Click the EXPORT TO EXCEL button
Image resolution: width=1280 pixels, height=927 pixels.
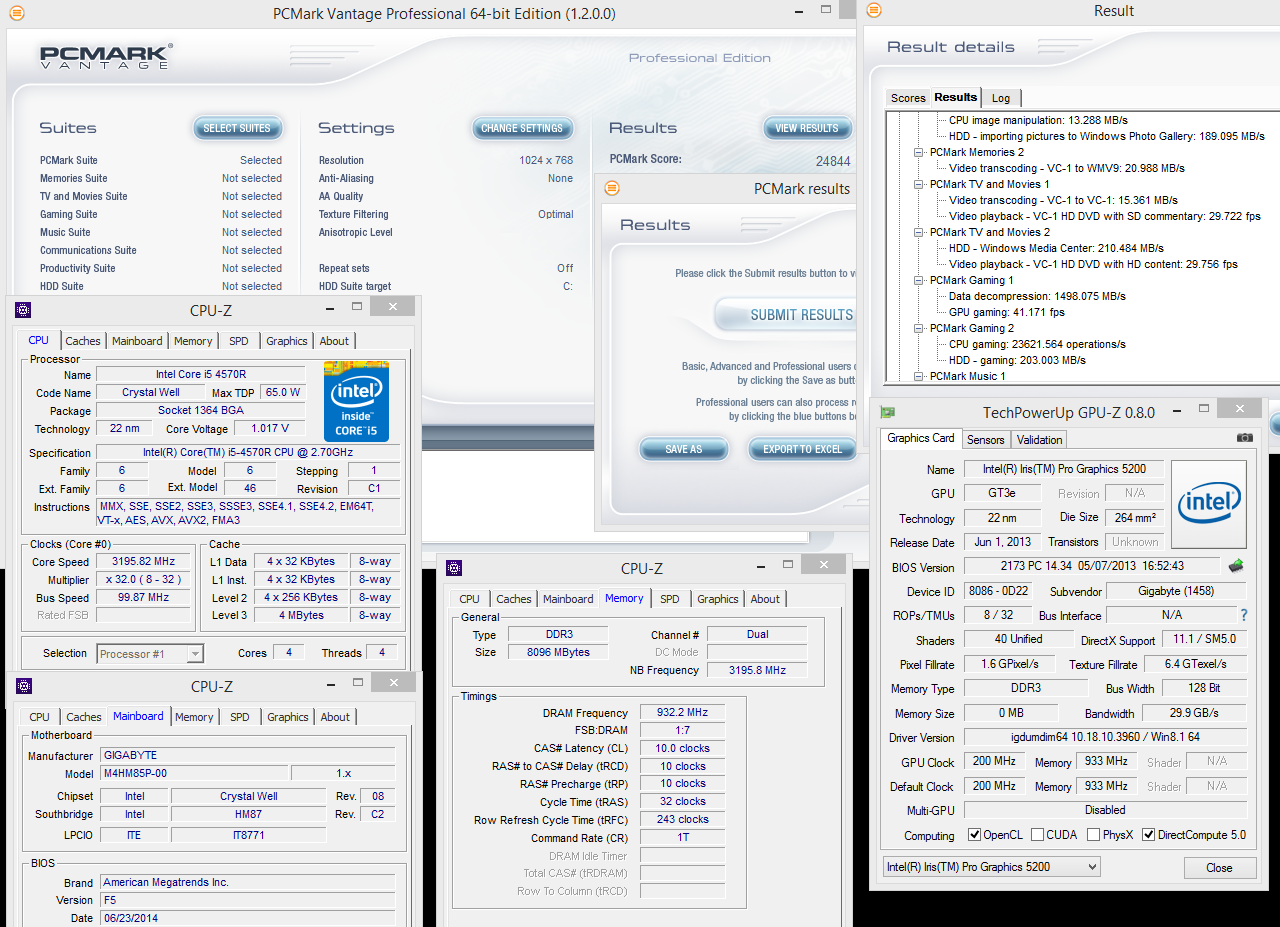click(802, 449)
